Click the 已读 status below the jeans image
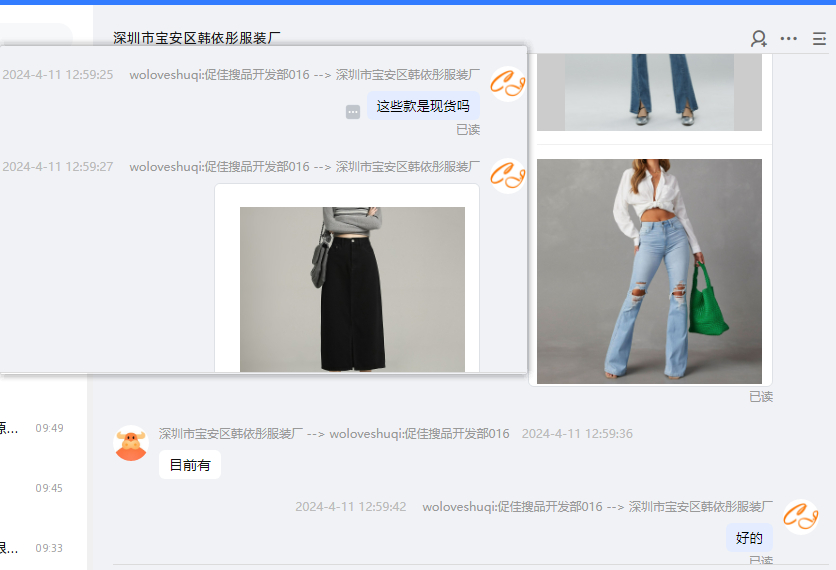Screen dimensions: 836x570 pos(761,397)
